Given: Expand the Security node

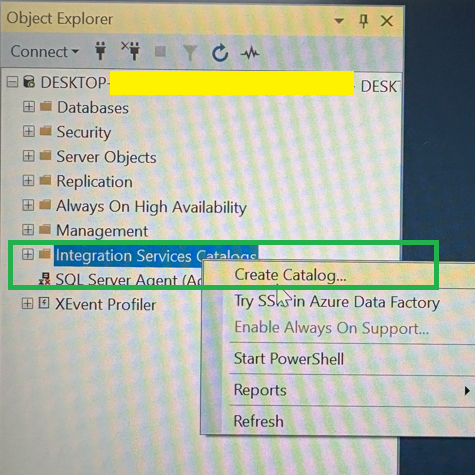Looking at the screenshot, I should pos(29,131).
